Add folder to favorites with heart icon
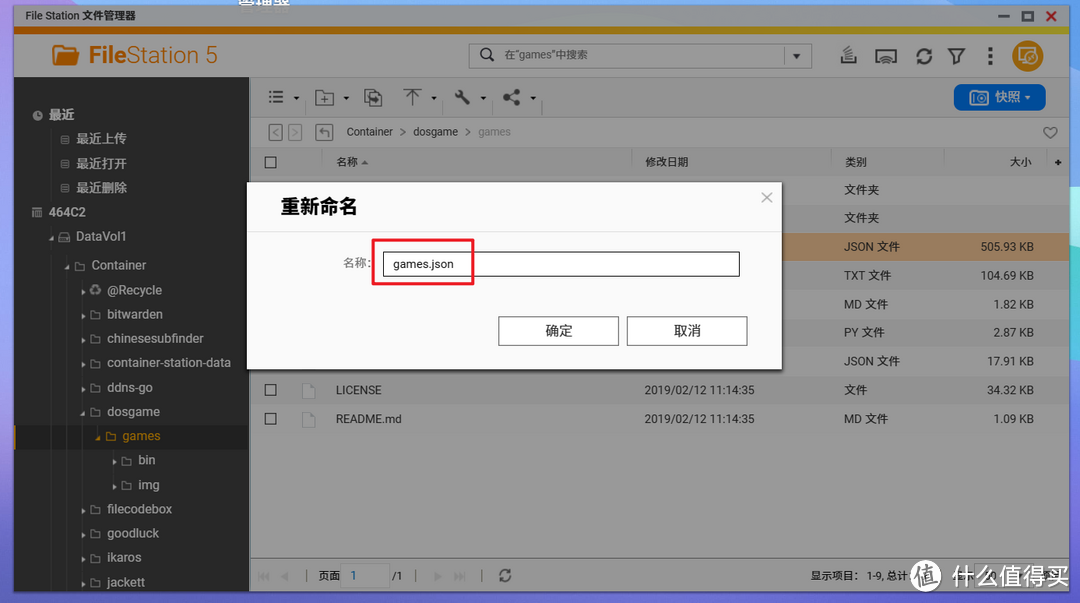This screenshot has height=603, width=1080. coord(1050,132)
